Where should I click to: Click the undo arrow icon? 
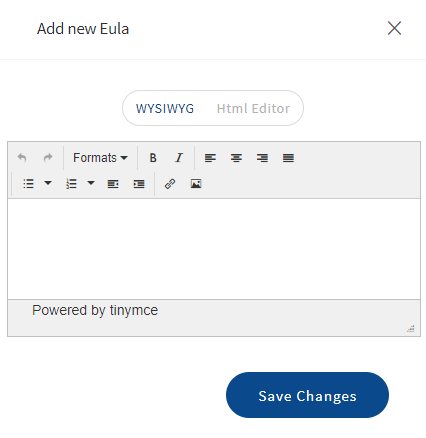tap(22, 158)
